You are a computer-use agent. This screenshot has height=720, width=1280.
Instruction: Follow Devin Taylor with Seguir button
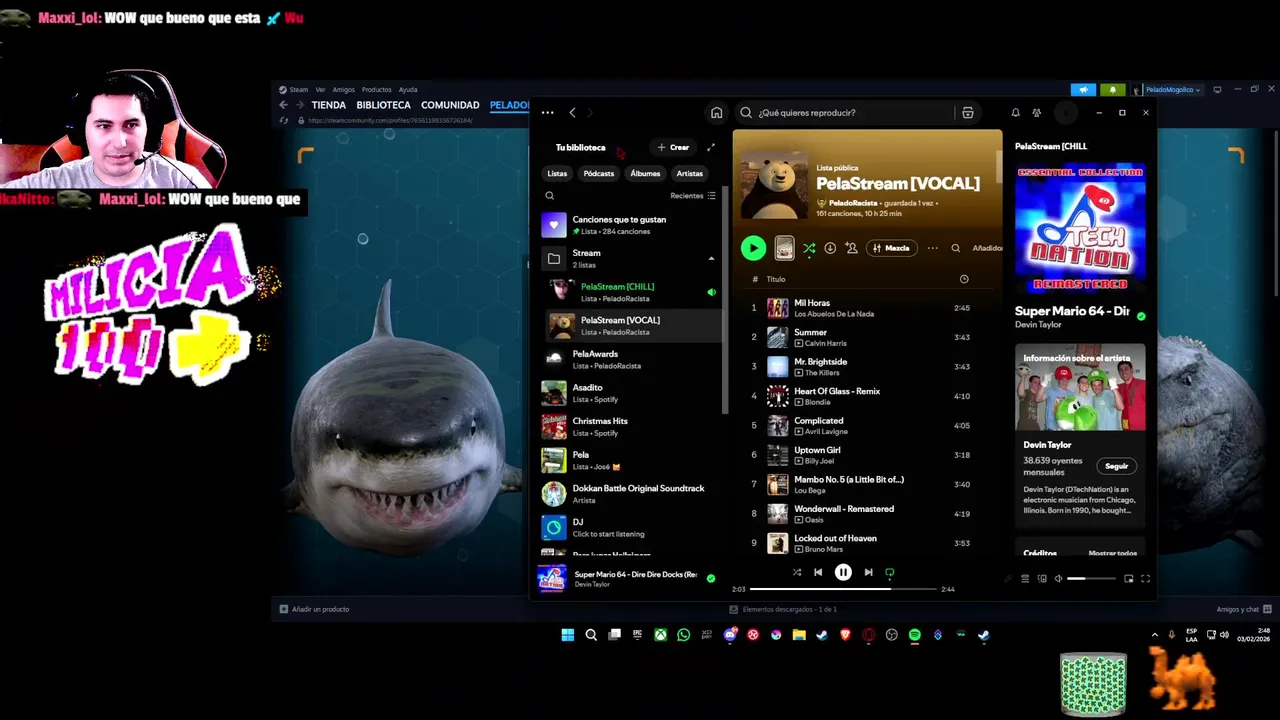coord(1116,466)
